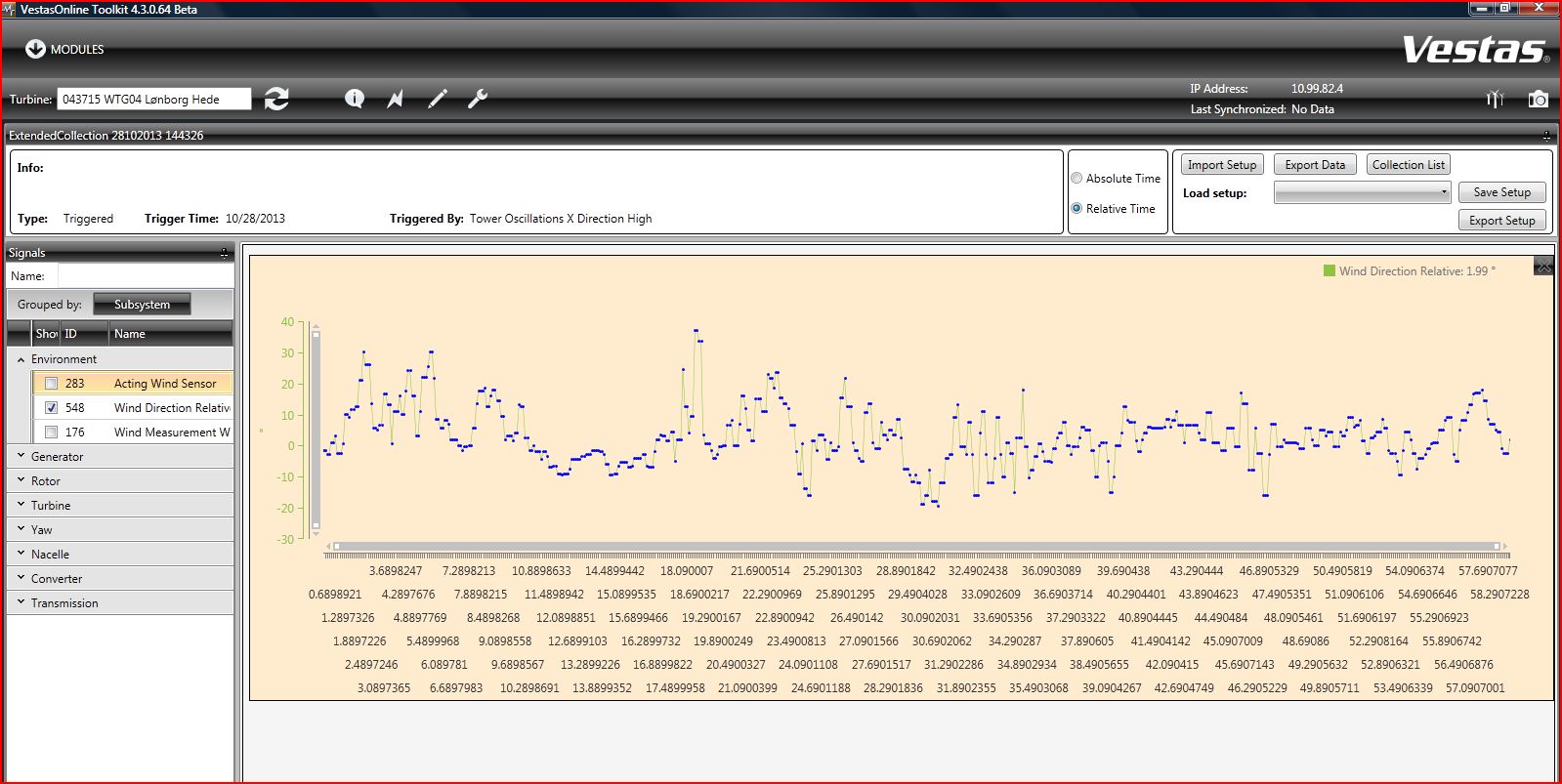The height and width of the screenshot is (784, 1562).
Task: Expand the Generator group
Action: point(21,456)
